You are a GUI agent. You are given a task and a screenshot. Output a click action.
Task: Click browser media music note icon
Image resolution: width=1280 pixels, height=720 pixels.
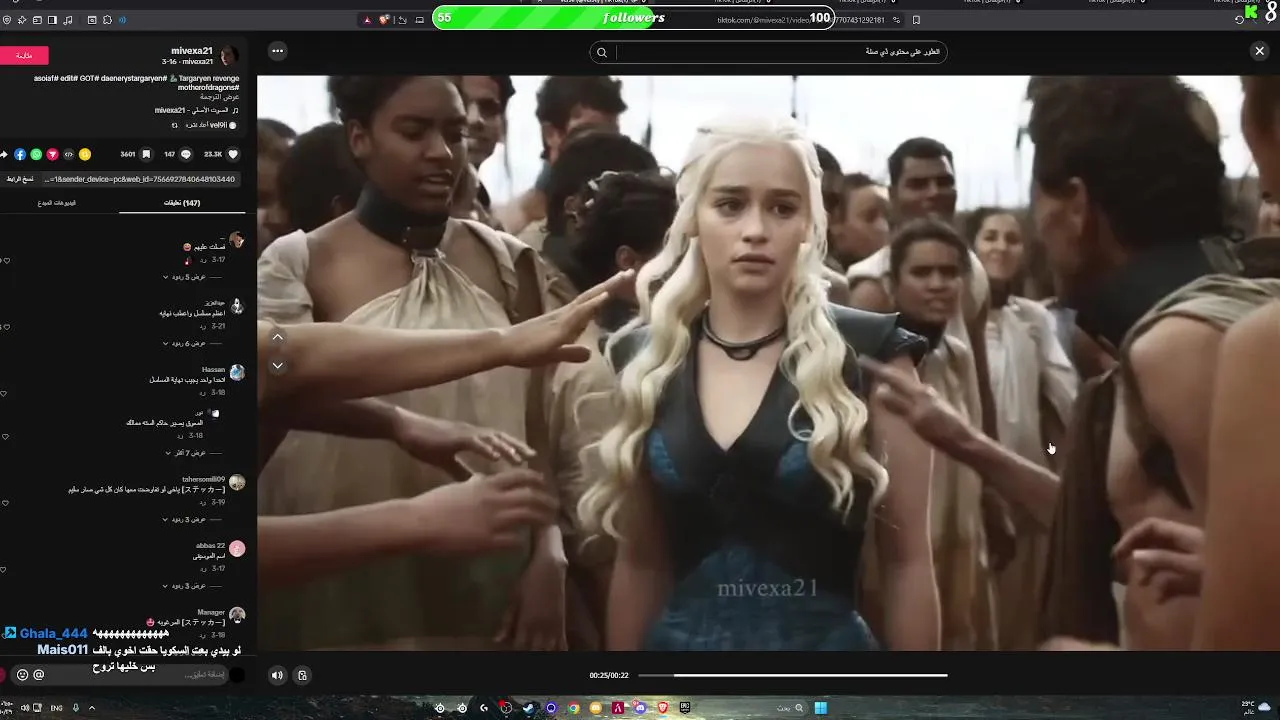pyautogui.click(x=68, y=20)
